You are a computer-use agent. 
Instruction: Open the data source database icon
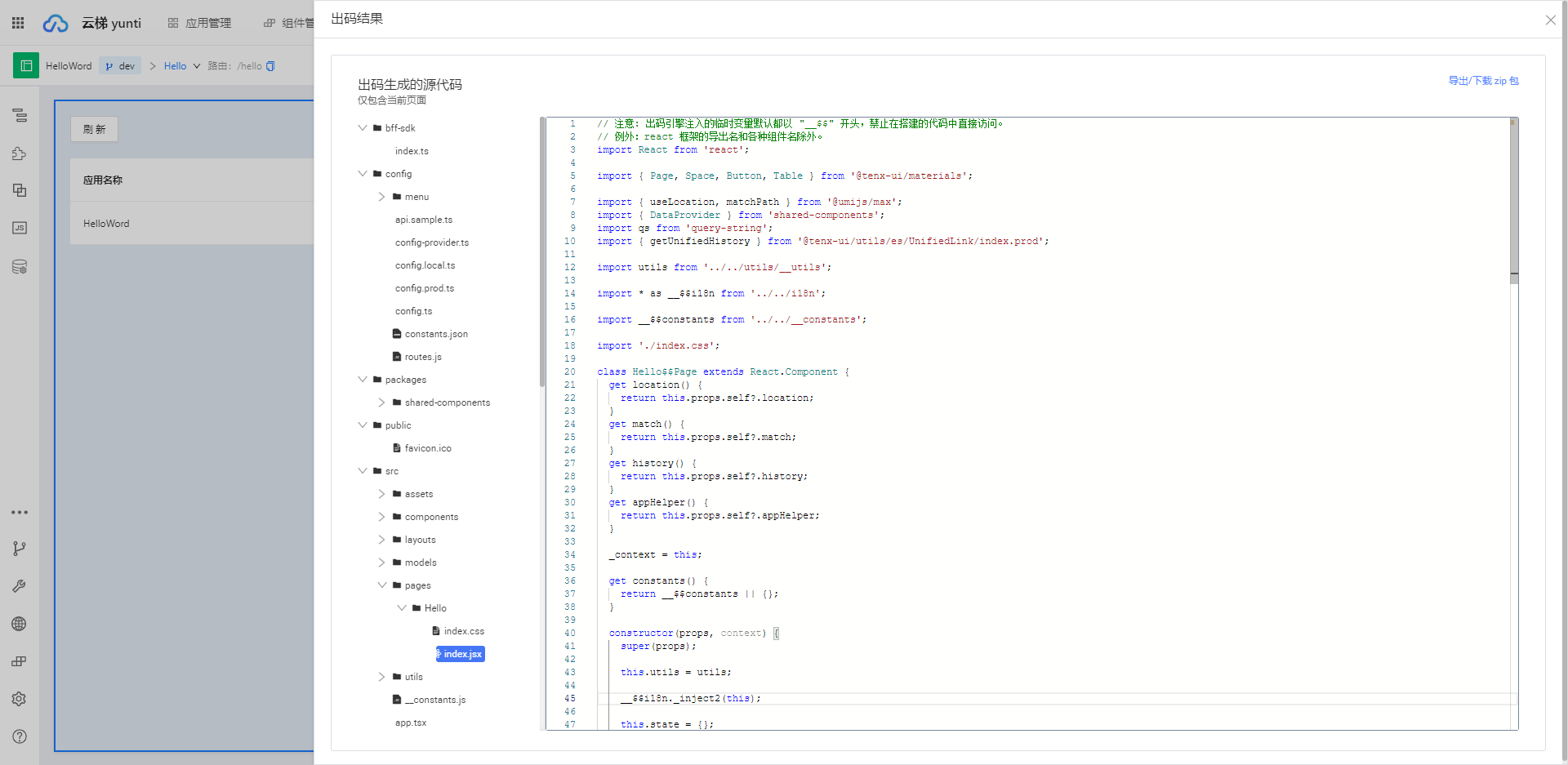click(20, 266)
